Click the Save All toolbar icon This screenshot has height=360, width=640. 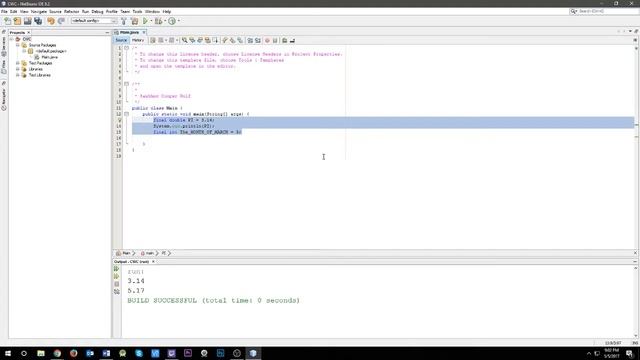[38, 21]
